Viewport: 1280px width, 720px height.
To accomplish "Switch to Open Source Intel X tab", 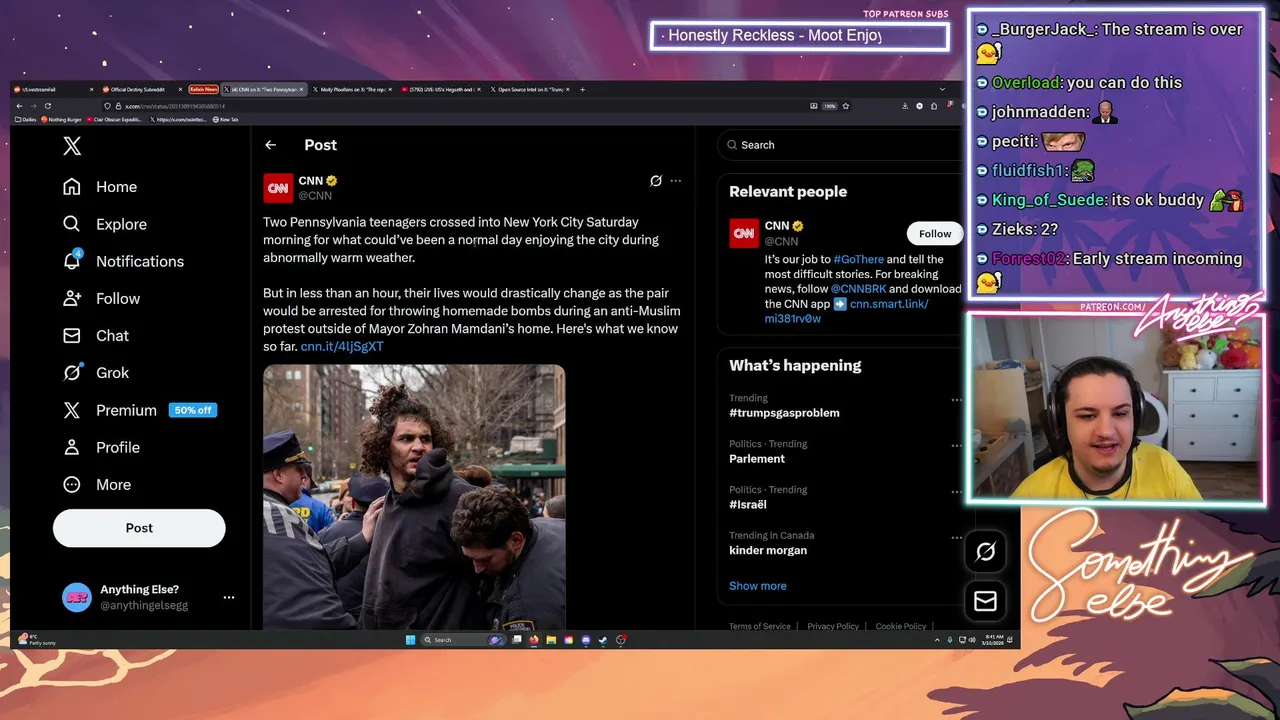I will [x=530, y=89].
